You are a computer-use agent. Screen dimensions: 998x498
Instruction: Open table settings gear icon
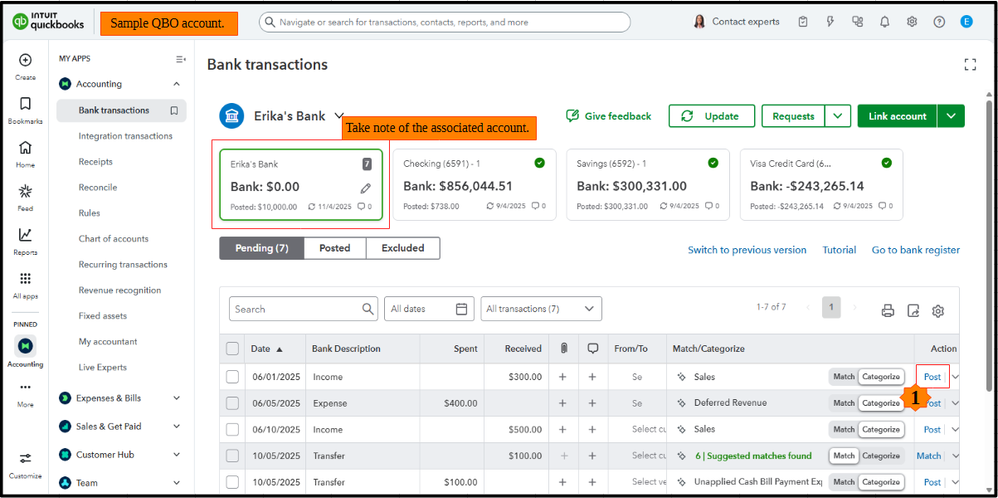[x=938, y=311]
